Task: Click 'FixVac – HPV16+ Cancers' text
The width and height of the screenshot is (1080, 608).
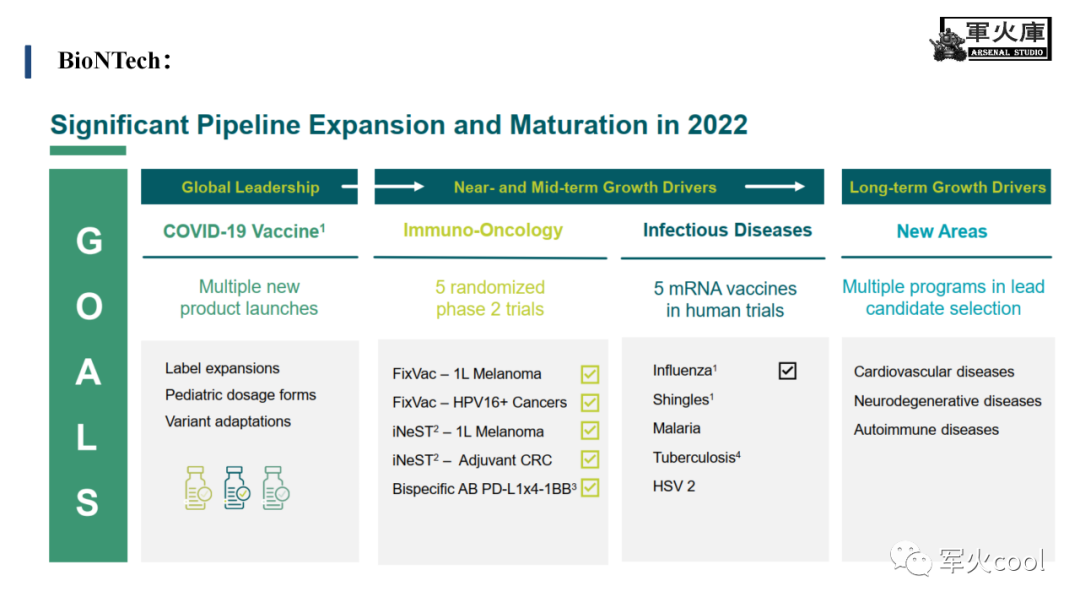Action: pyautogui.click(x=479, y=402)
